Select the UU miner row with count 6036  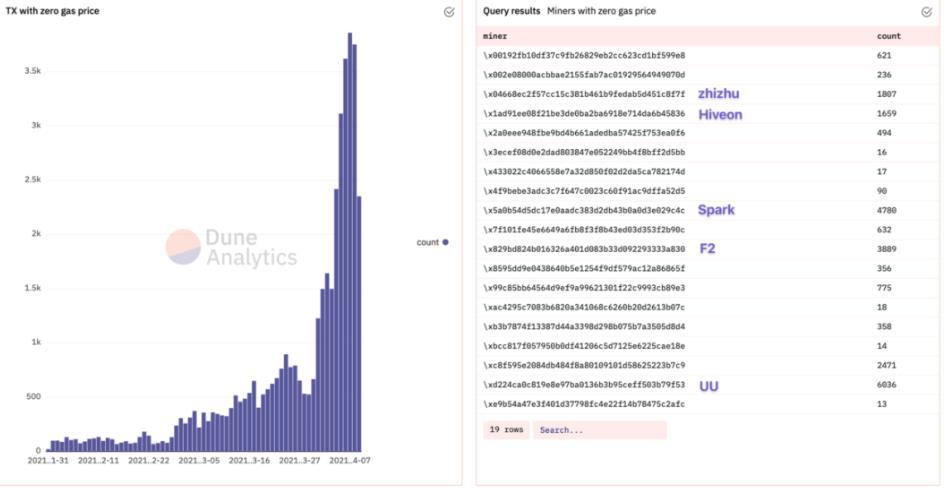(584, 385)
